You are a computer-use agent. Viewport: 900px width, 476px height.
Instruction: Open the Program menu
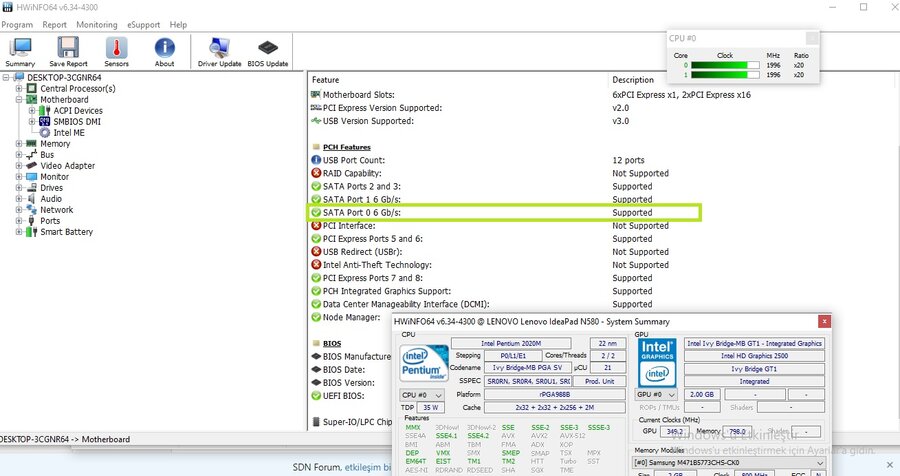17,25
